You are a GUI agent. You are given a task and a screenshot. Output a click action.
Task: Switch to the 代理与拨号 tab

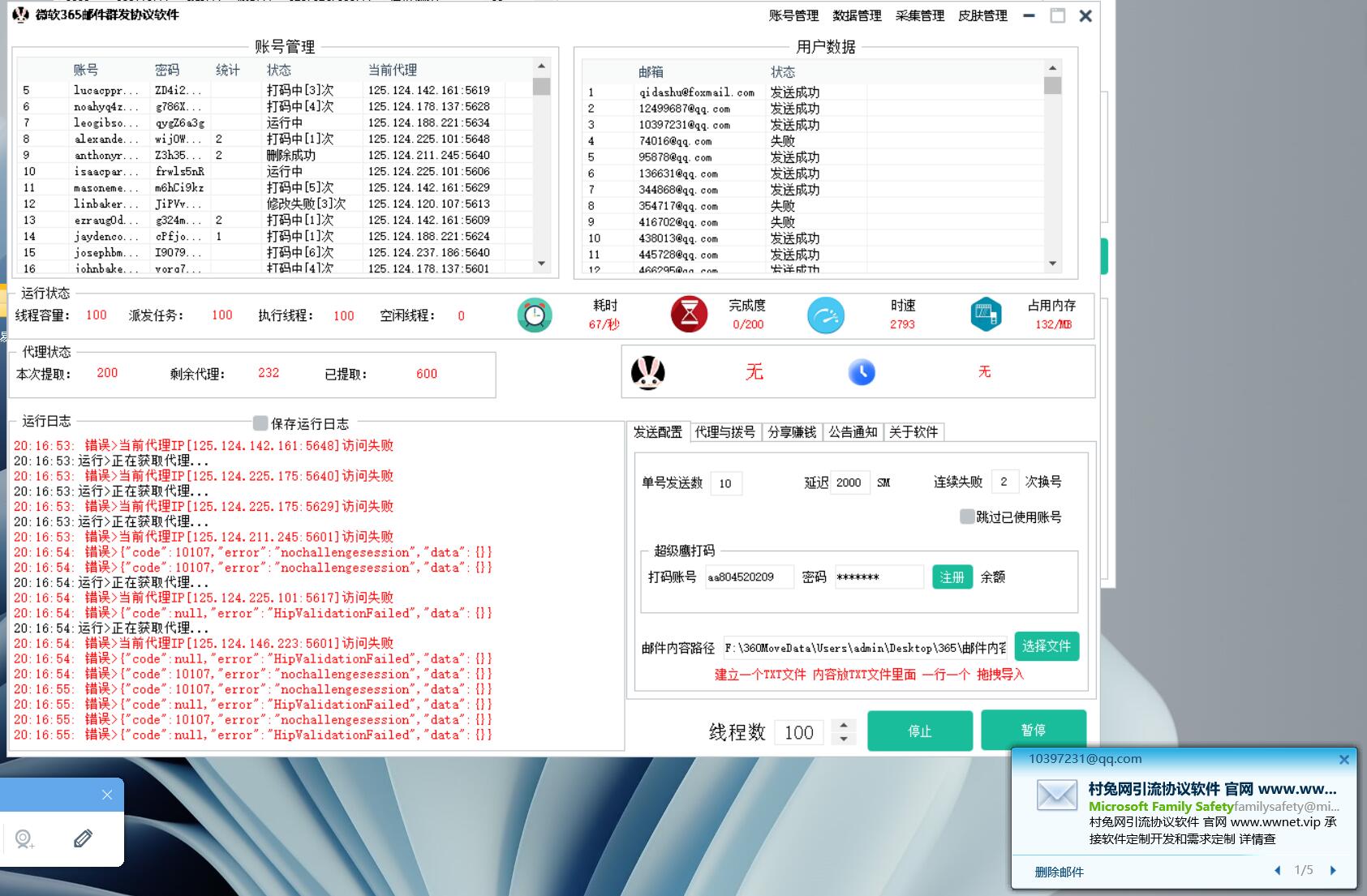pos(724,432)
